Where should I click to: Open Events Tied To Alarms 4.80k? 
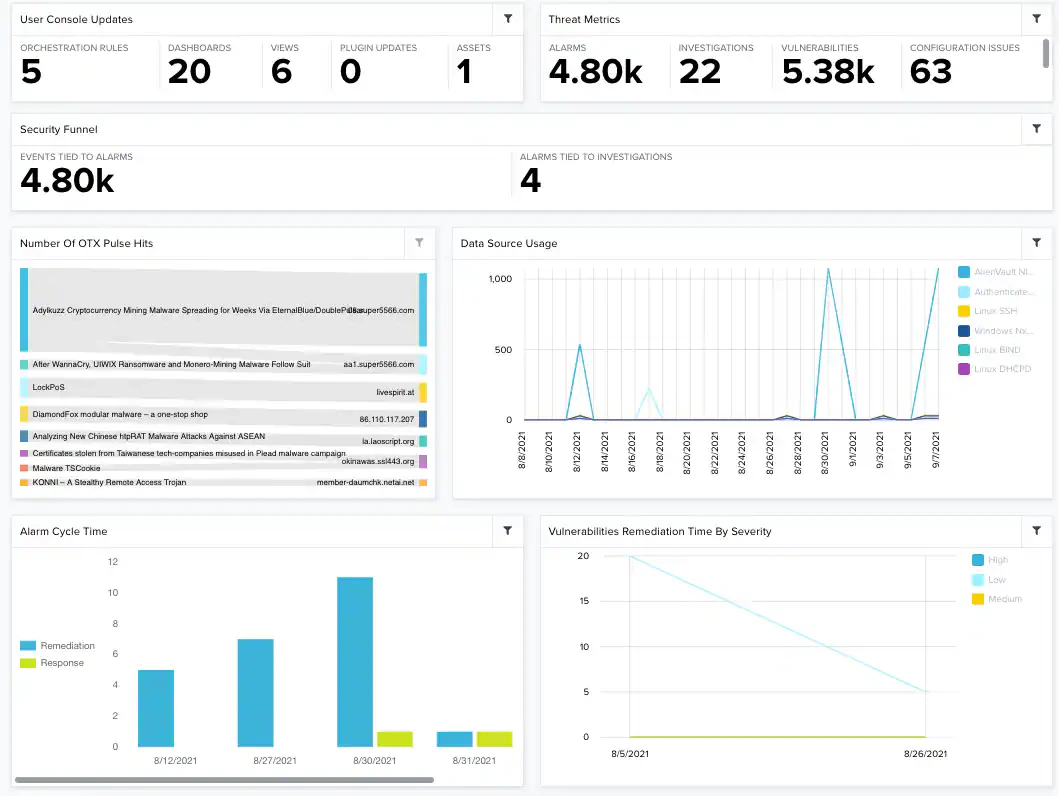click(x=67, y=180)
